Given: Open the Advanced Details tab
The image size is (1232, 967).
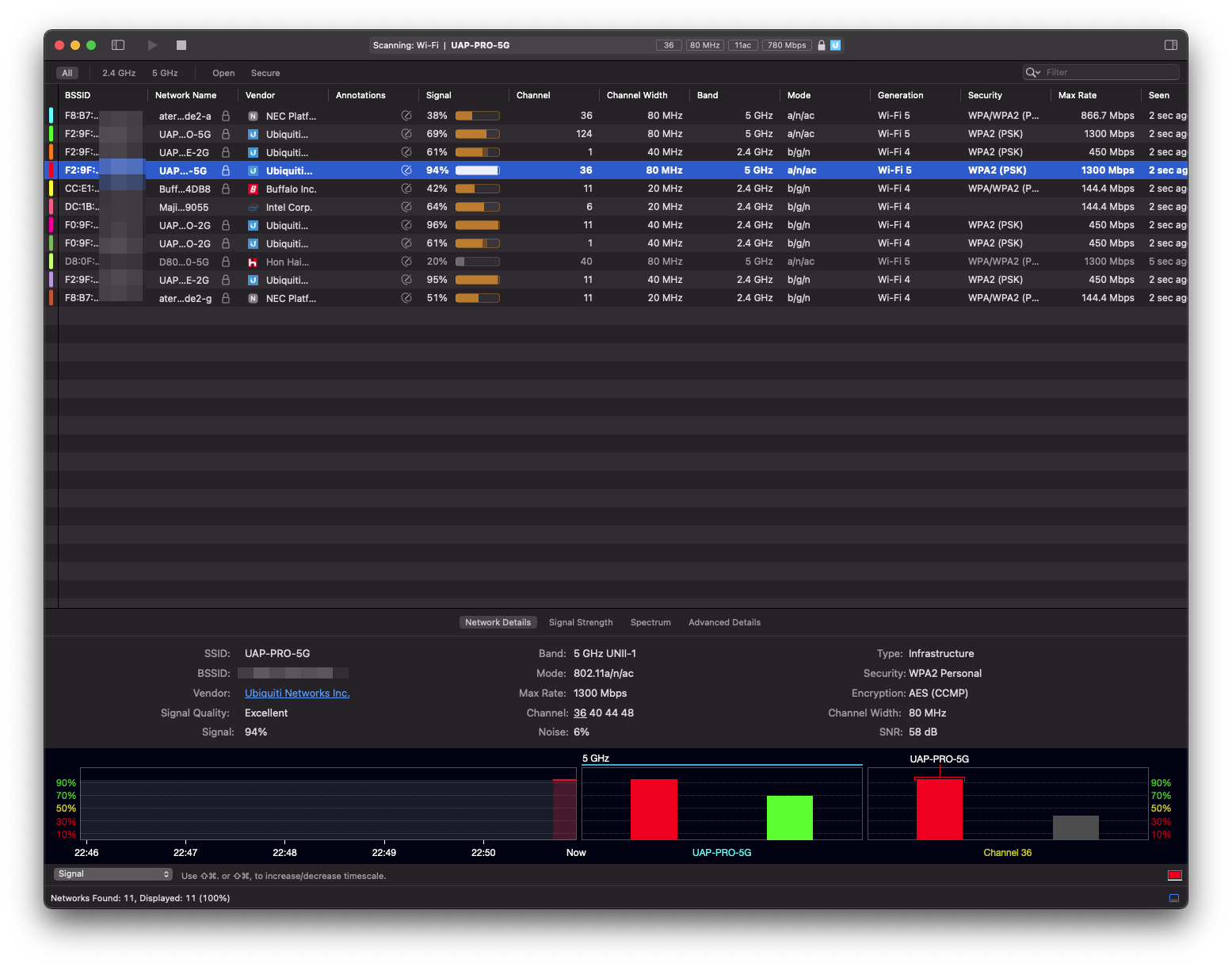Looking at the screenshot, I should coord(724,622).
